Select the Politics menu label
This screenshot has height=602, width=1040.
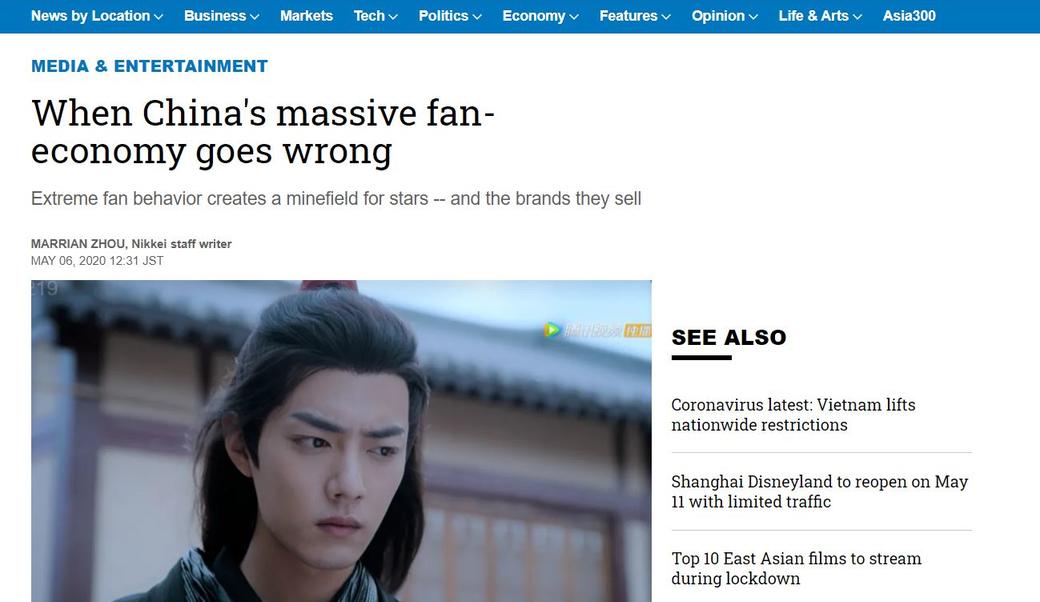tap(443, 16)
